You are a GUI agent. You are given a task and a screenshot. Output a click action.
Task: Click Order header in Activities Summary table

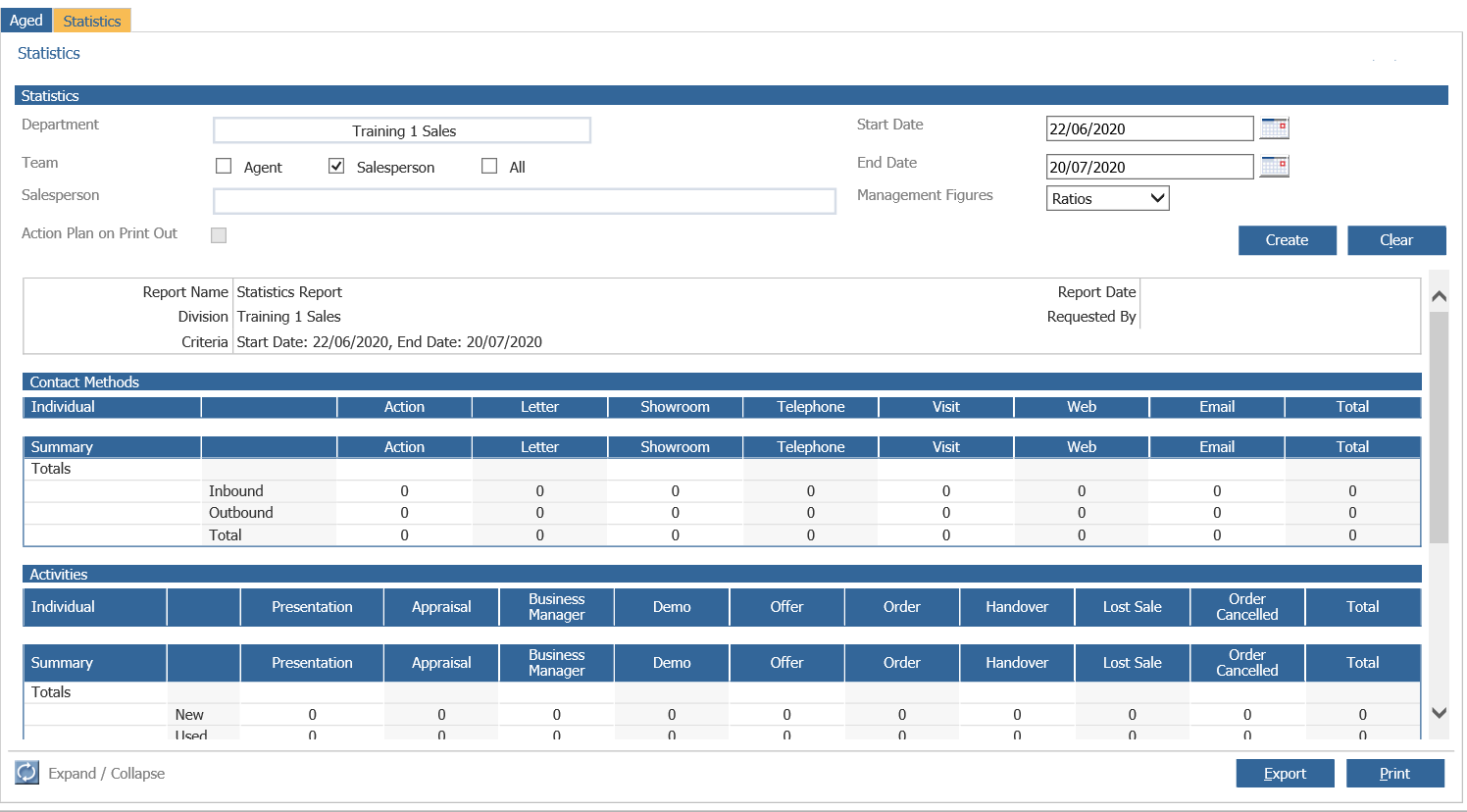(901, 663)
